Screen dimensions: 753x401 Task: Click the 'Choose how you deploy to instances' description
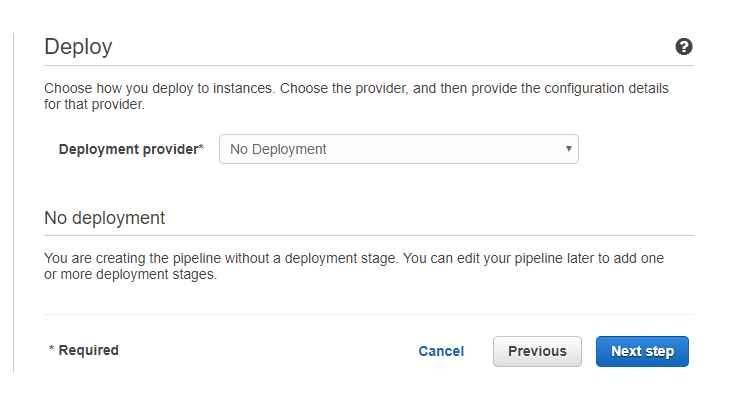(356, 96)
